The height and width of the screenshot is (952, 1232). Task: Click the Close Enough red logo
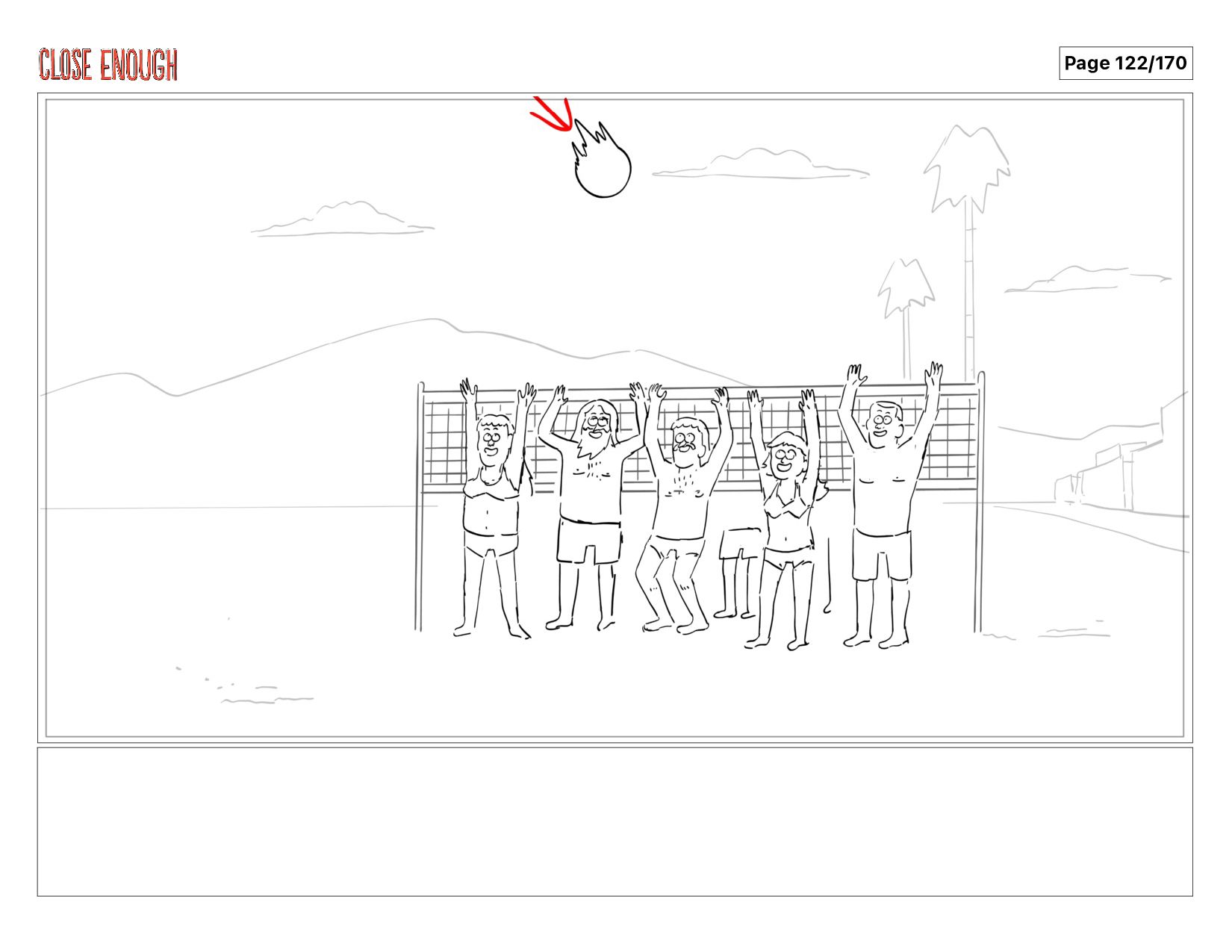pos(108,64)
